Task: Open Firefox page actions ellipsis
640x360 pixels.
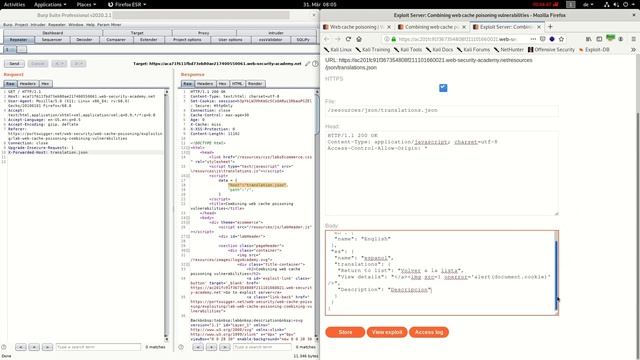Action: [533, 39]
